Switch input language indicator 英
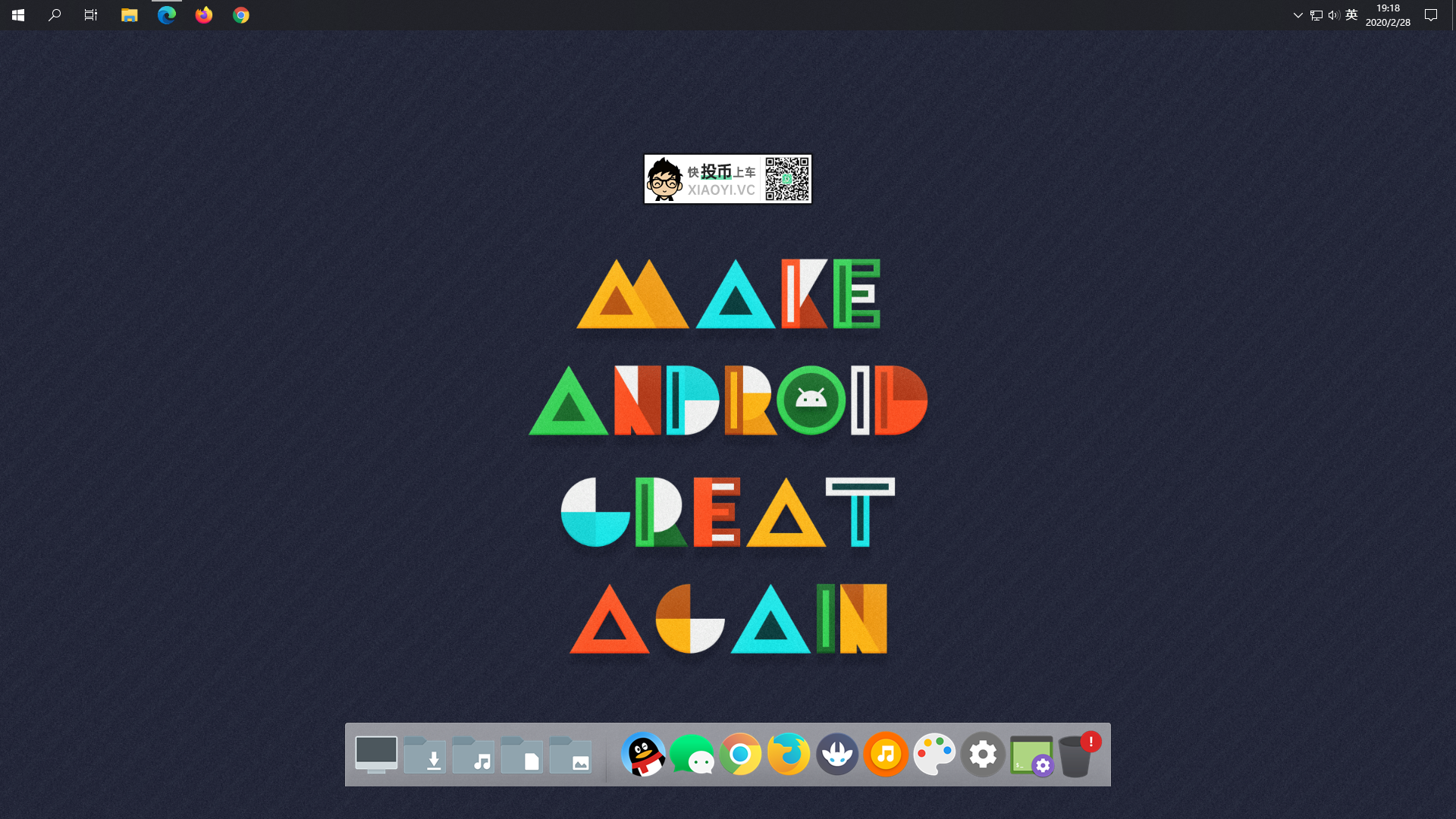 1351,15
